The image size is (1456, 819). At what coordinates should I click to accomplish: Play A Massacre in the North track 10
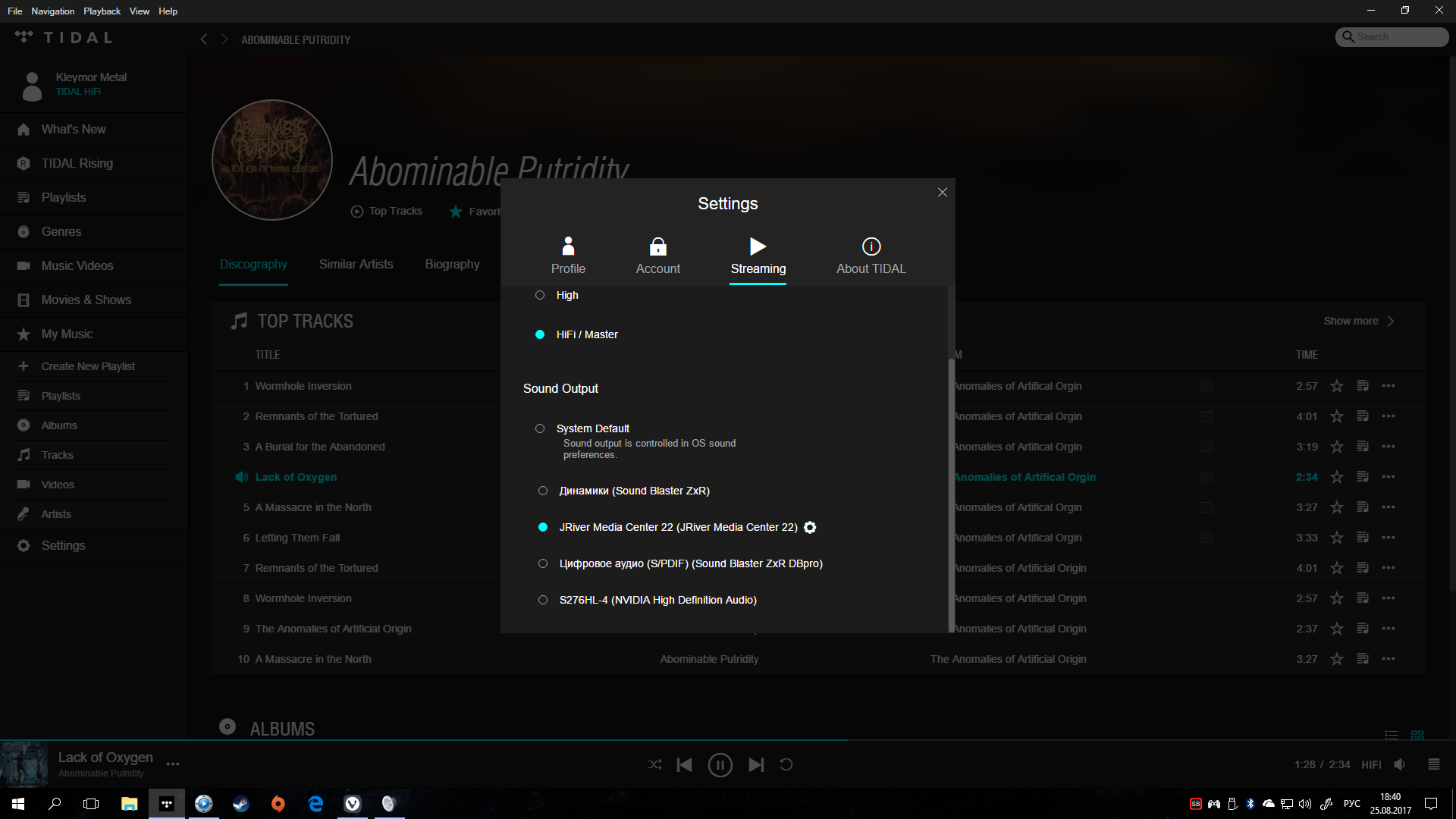pos(312,659)
